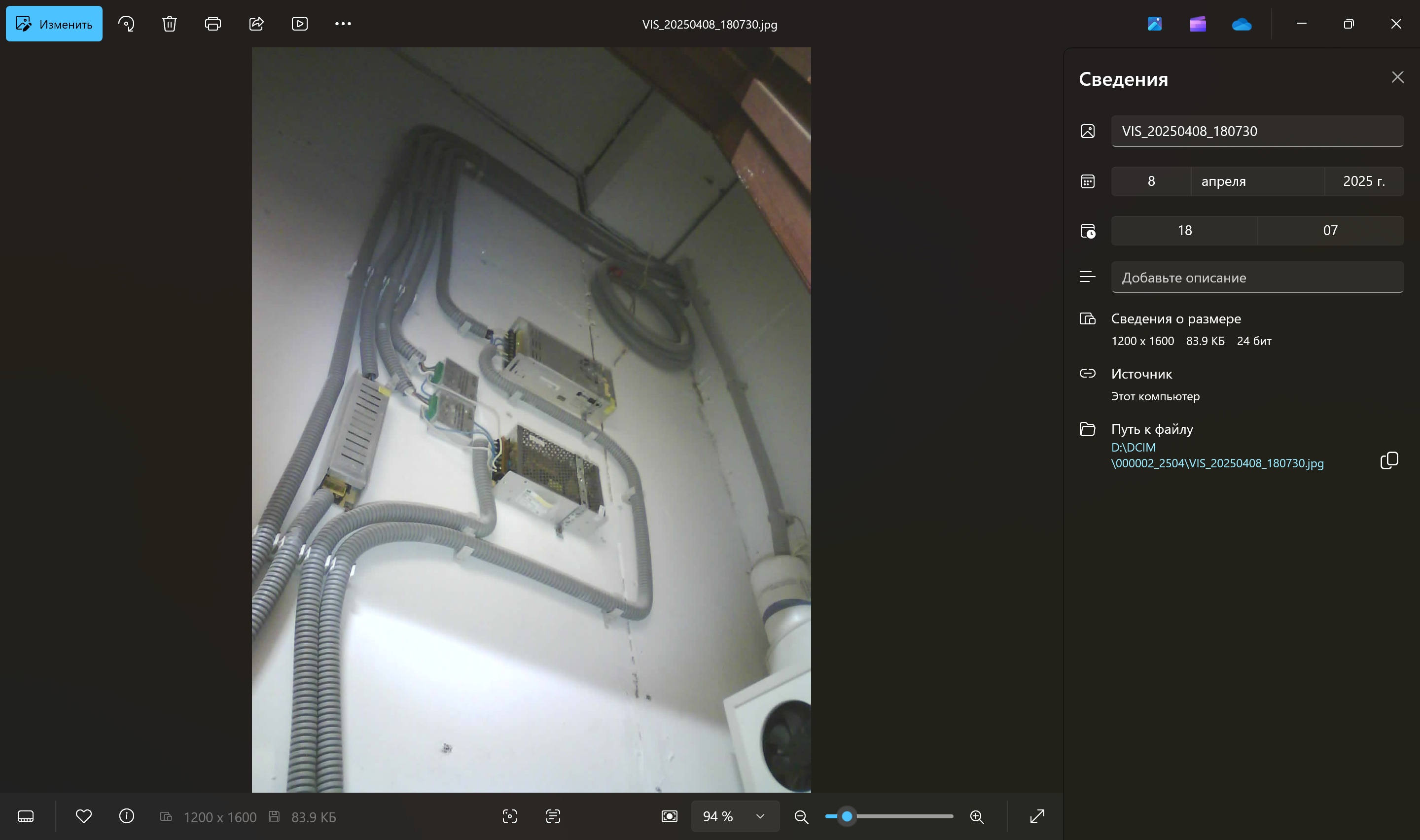
Task: Click the zoom slider handle
Action: point(847,816)
